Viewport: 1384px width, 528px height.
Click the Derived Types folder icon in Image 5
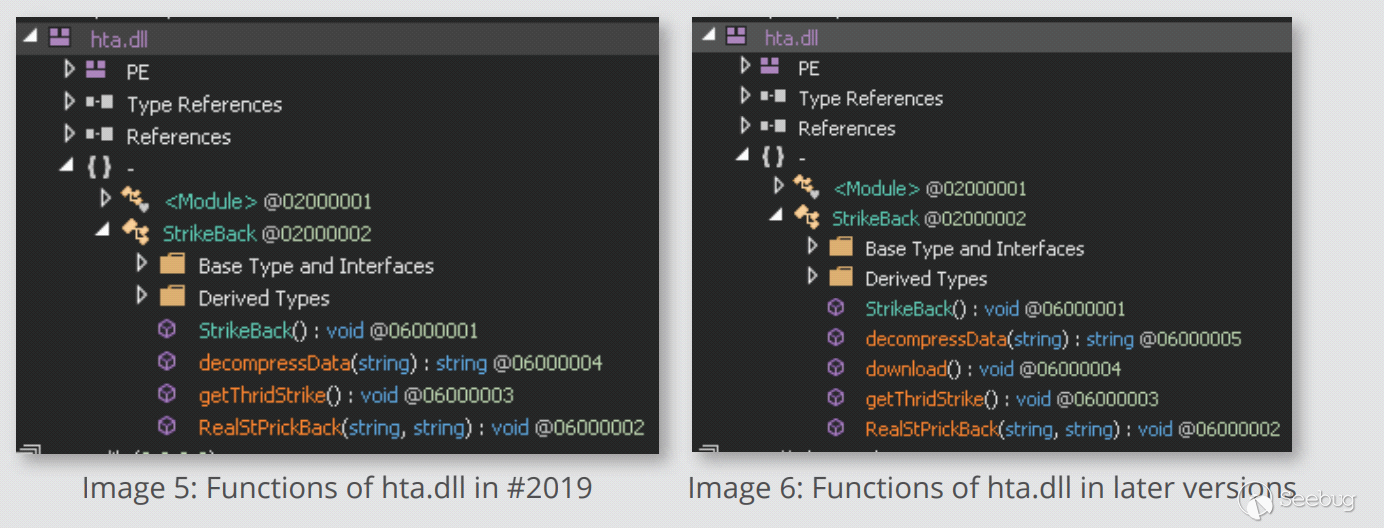[x=173, y=297]
